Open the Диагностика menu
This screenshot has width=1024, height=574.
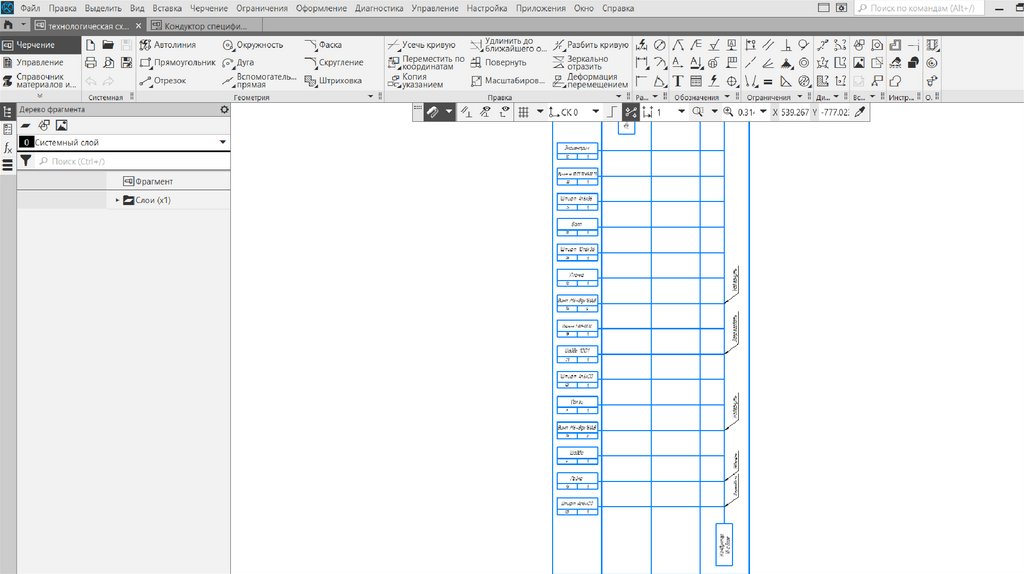(379, 8)
